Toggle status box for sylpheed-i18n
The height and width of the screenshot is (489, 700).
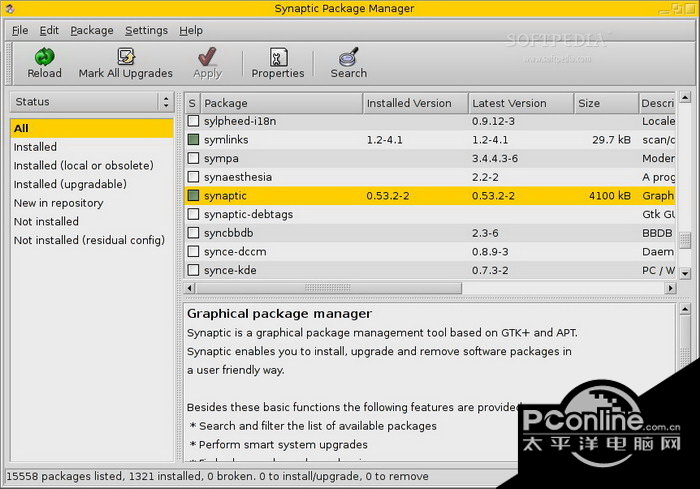point(193,121)
